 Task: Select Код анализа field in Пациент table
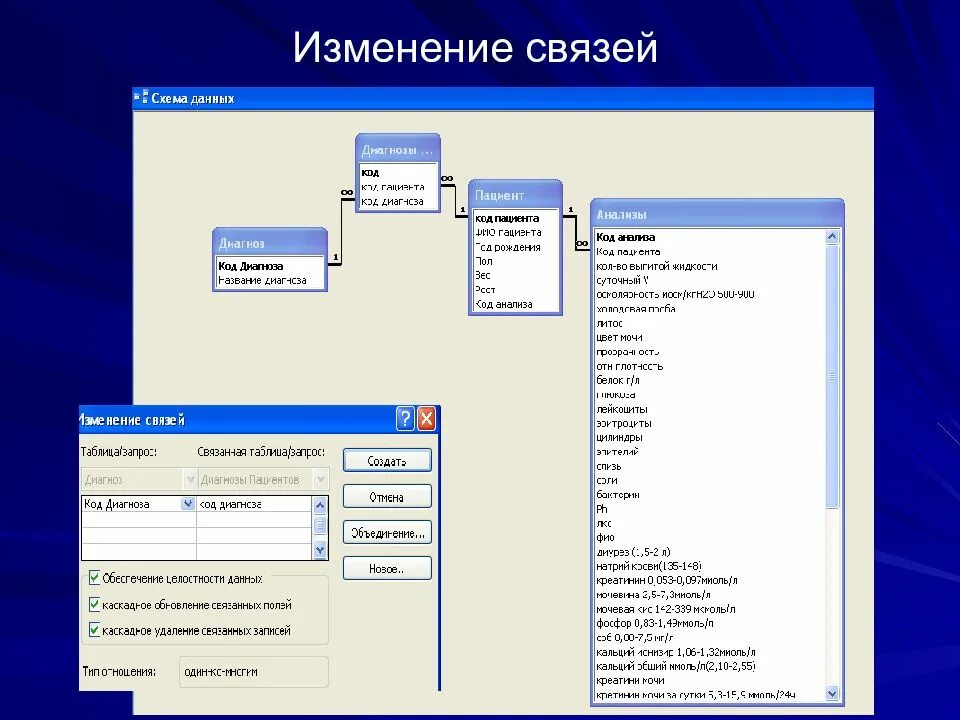pyautogui.click(x=504, y=304)
